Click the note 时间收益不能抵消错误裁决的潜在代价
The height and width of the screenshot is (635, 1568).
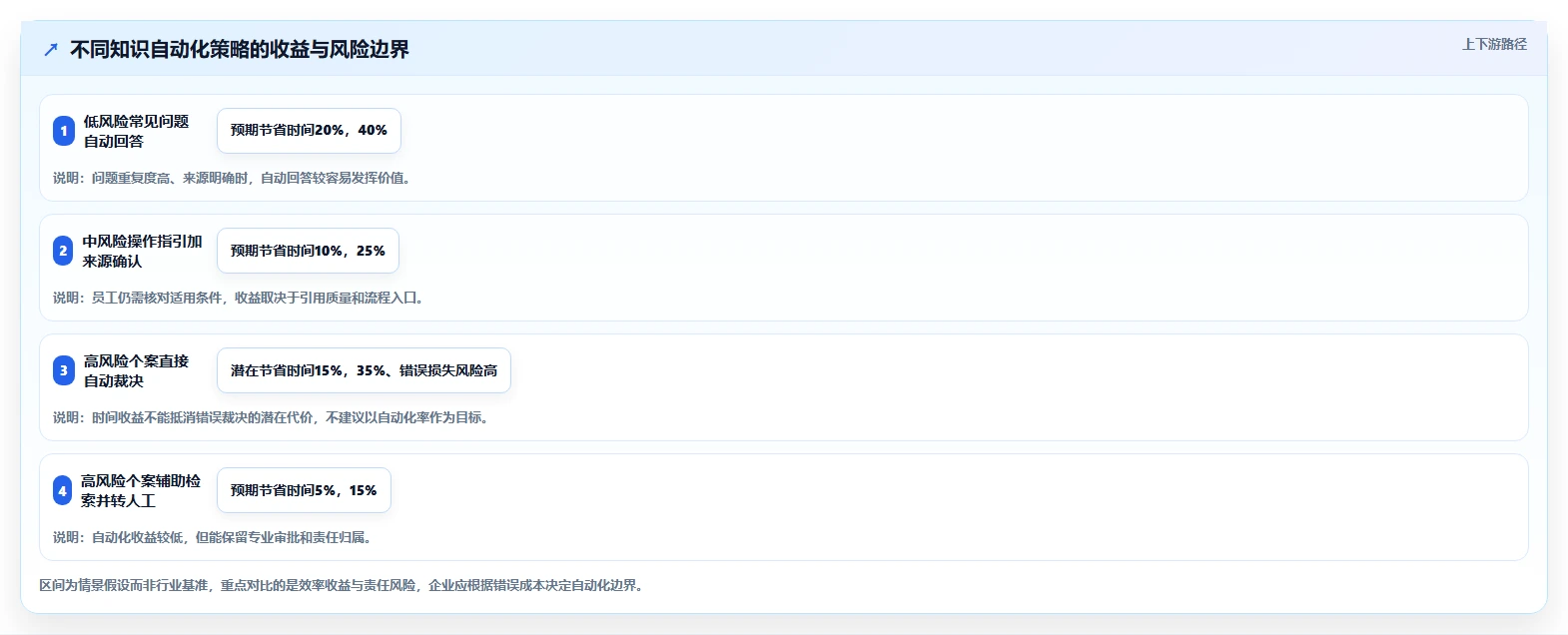[203, 417]
